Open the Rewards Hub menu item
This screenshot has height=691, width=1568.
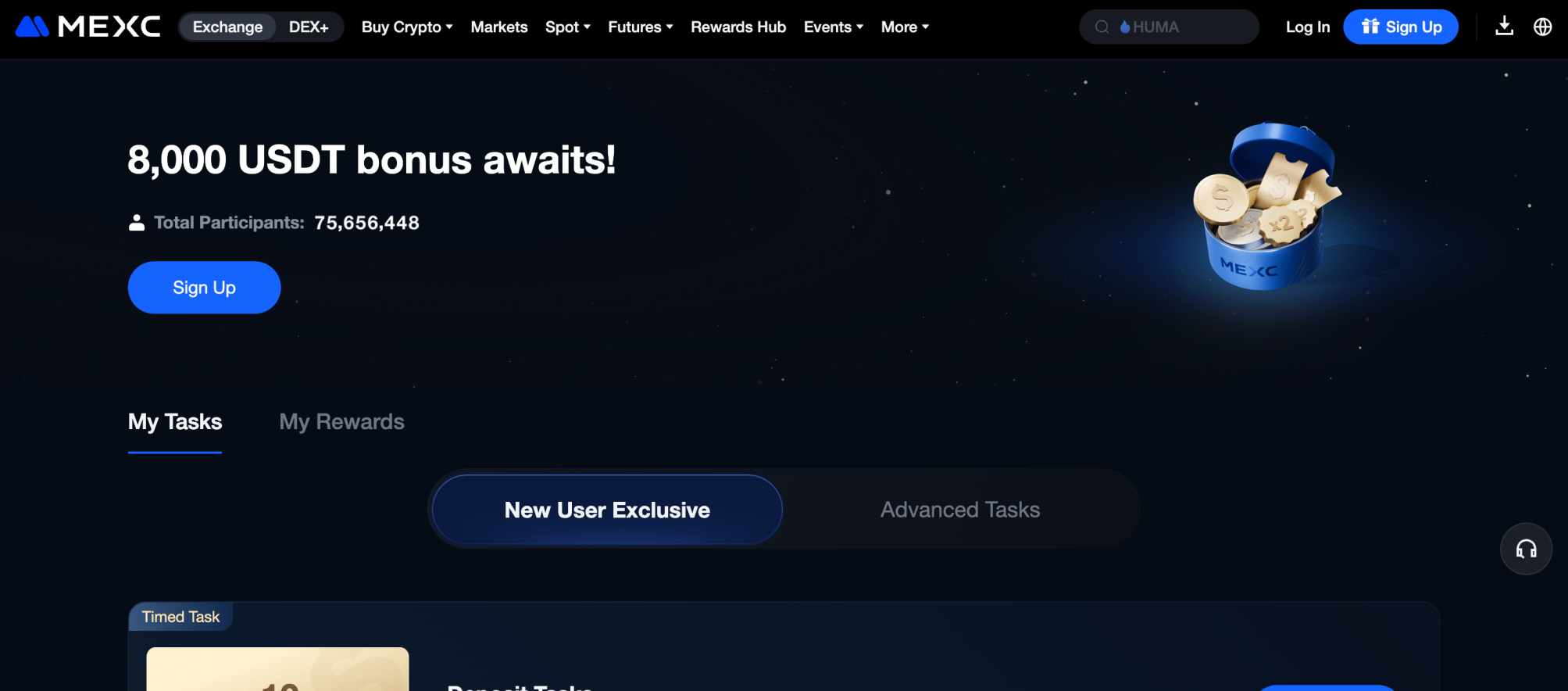[738, 27]
